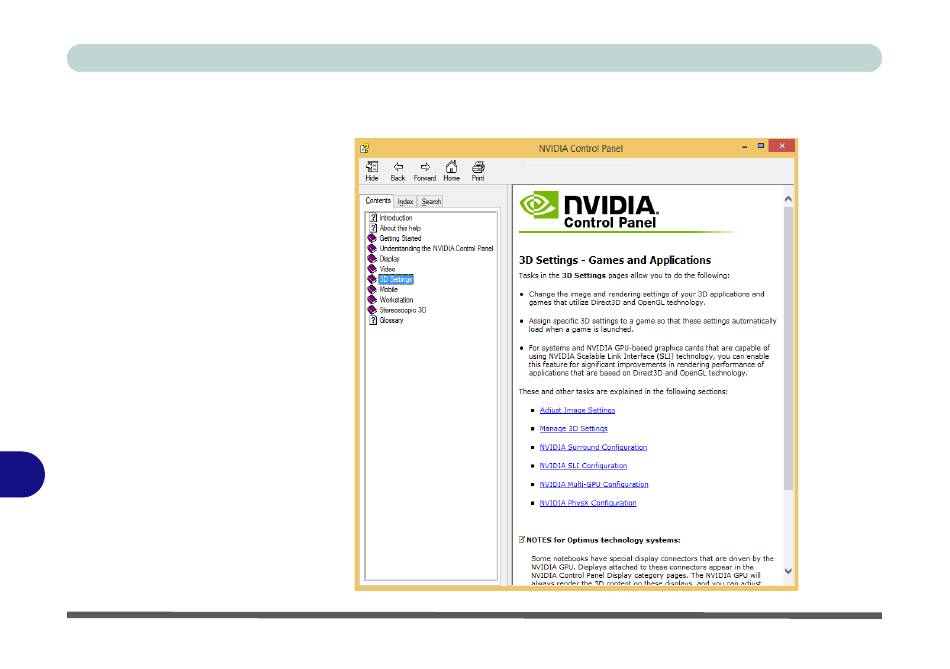Image resolution: width=950 pixels, height=669 pixels.
Task: Click the Introduction help page icon
Action: point(373,218)
